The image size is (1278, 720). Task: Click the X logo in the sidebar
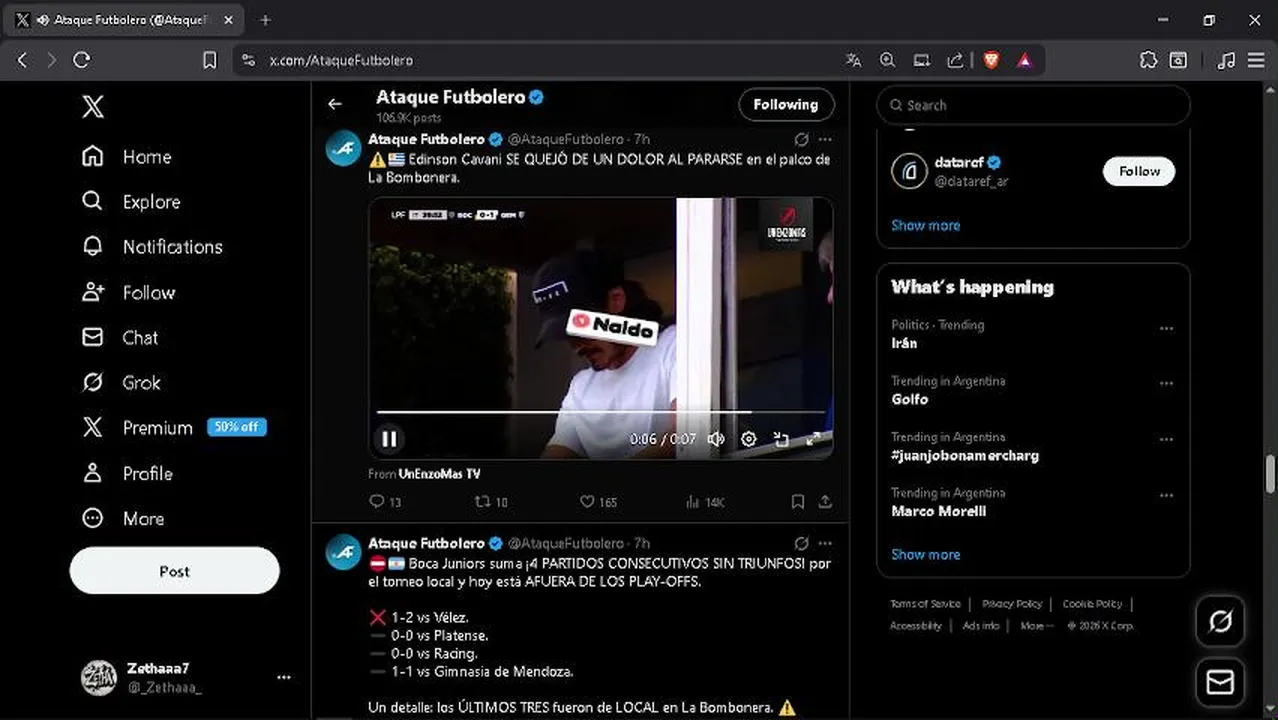coord(93,106)
